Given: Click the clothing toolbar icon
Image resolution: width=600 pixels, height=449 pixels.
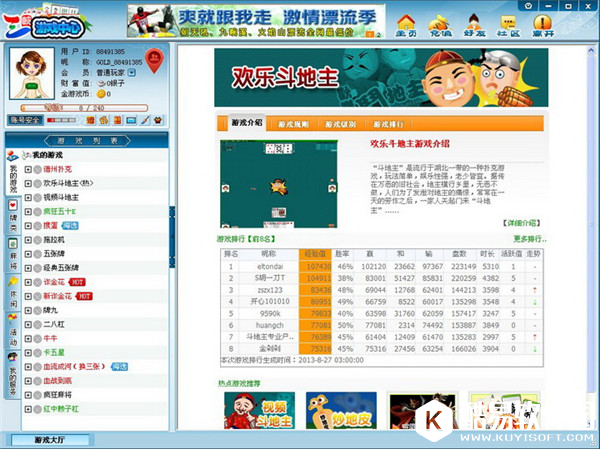Looking at the screenshot, I should (x=158, y=120).
